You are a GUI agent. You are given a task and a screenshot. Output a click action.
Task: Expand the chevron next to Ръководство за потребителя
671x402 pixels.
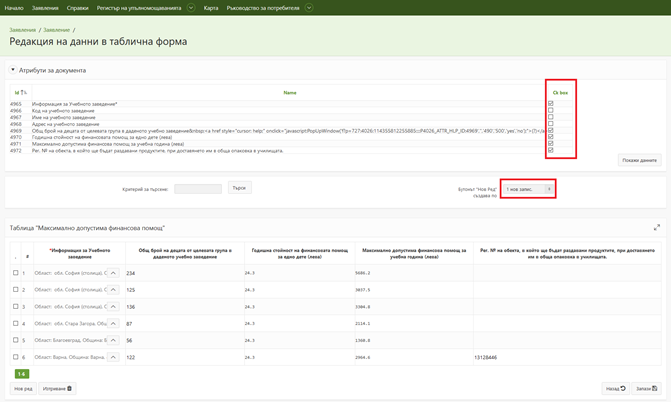tap(309, 8)
